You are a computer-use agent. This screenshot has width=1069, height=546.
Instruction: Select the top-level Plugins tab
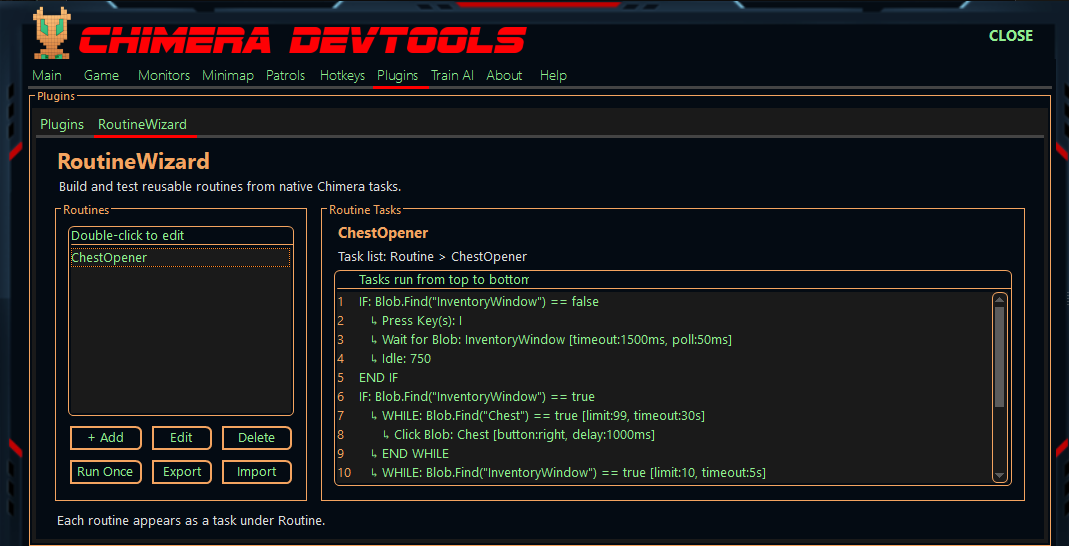coord(397,76)
